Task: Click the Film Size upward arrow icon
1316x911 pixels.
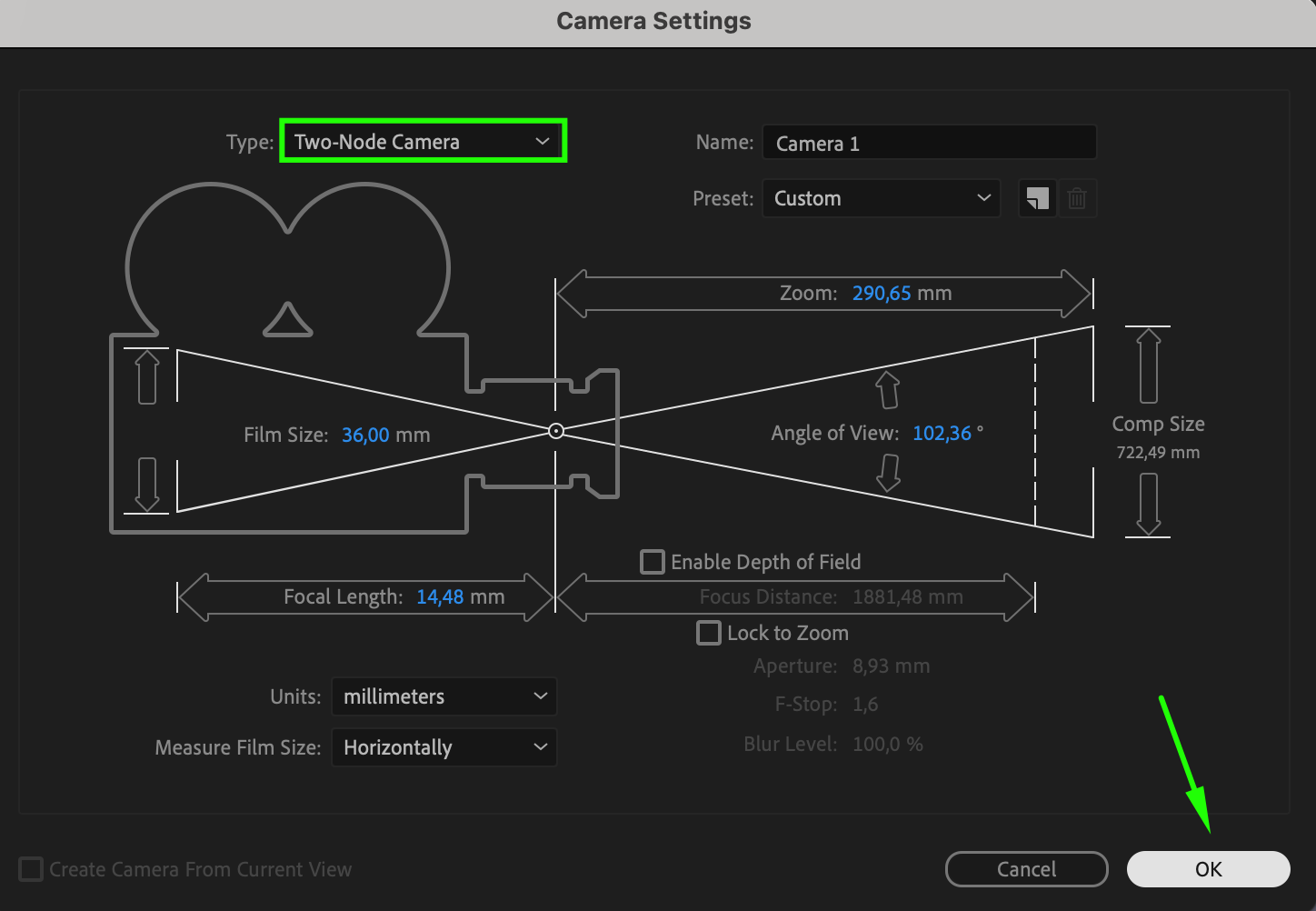Action: (147, 376)
